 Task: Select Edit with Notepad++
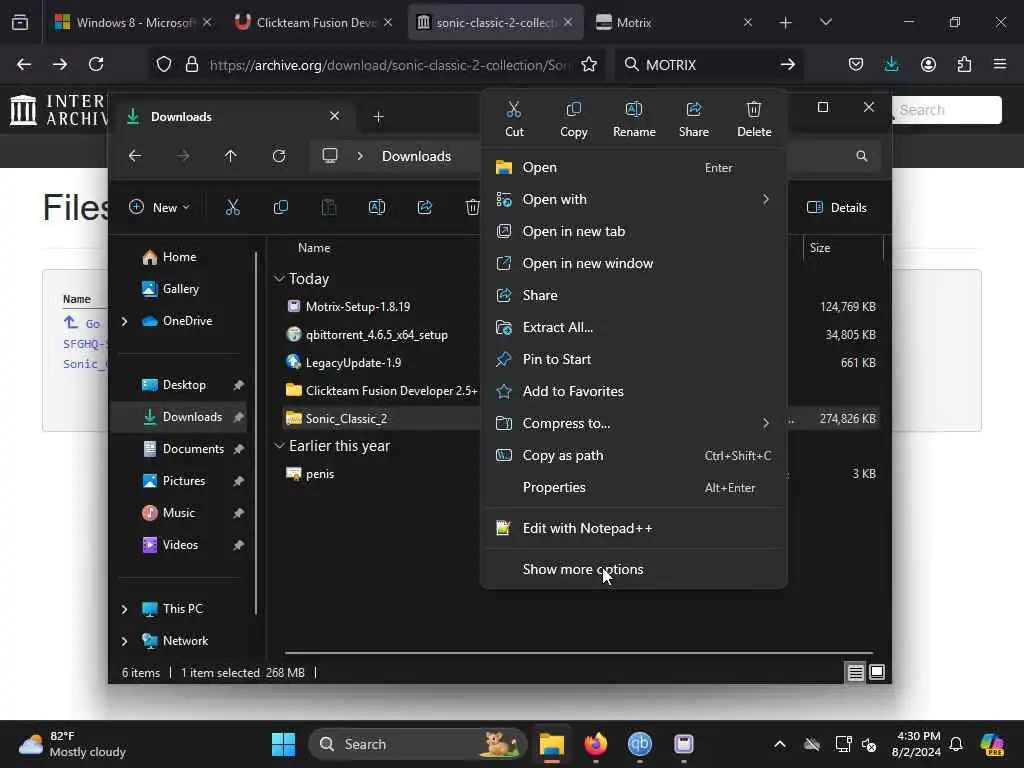click(x=633, y=528)
